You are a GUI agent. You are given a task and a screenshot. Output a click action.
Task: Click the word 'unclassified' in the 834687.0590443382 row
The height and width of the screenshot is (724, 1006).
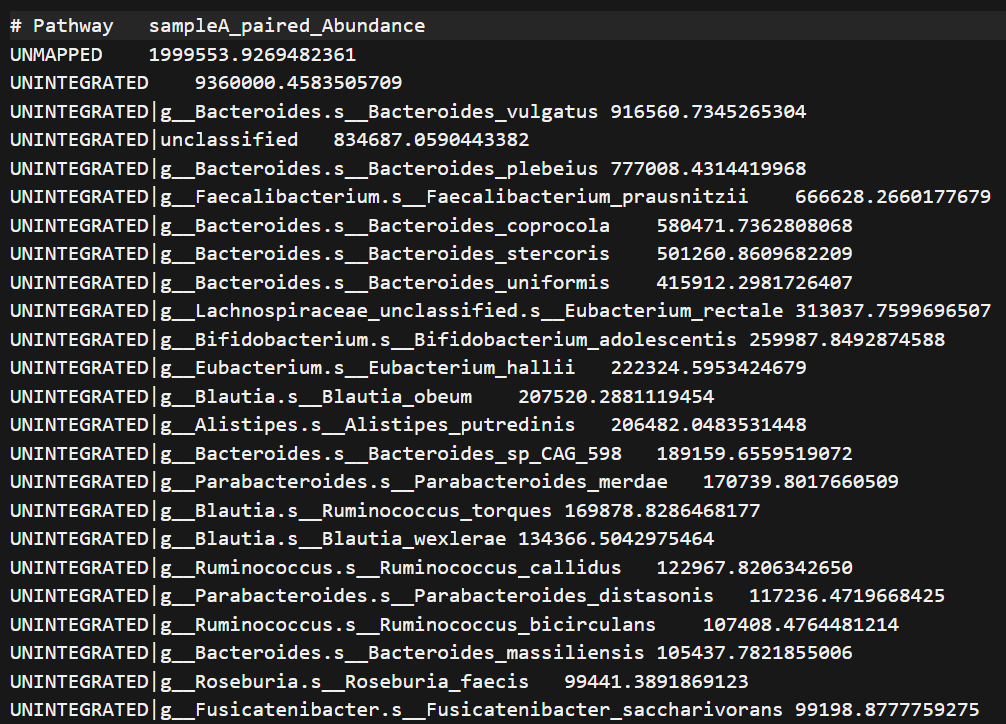(x=229, y=140)
